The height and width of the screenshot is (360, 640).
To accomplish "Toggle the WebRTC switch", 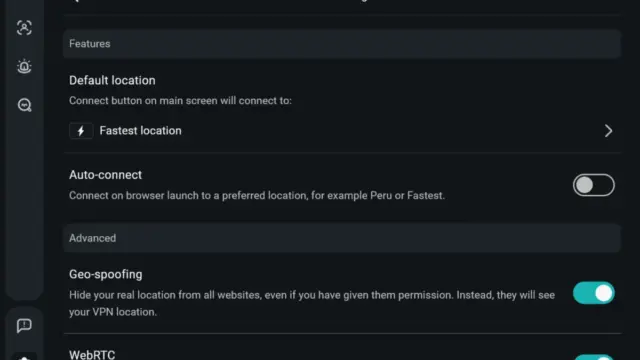I will point(593,357).
